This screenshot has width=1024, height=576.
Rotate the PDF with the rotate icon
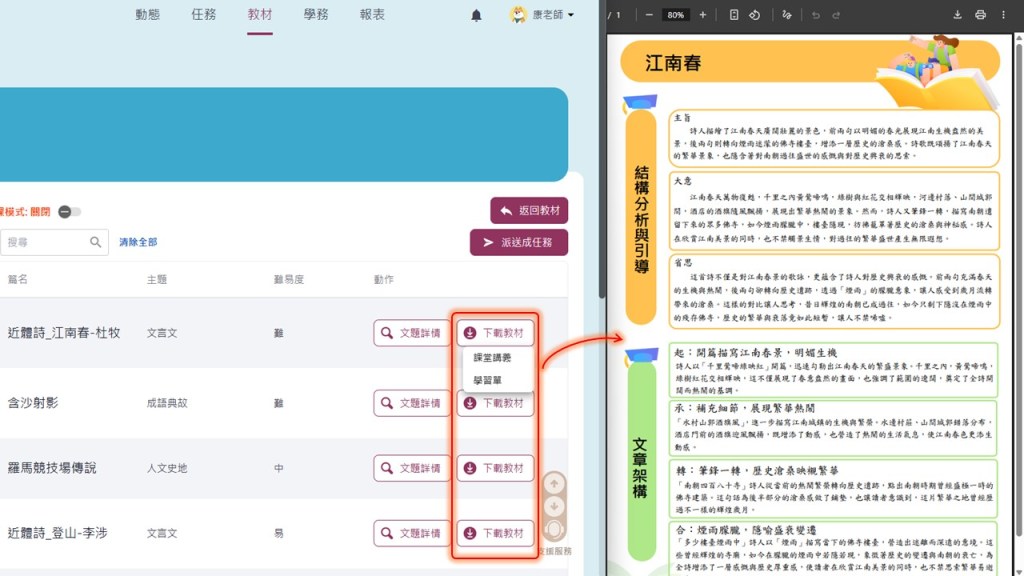tap(755, 15)
